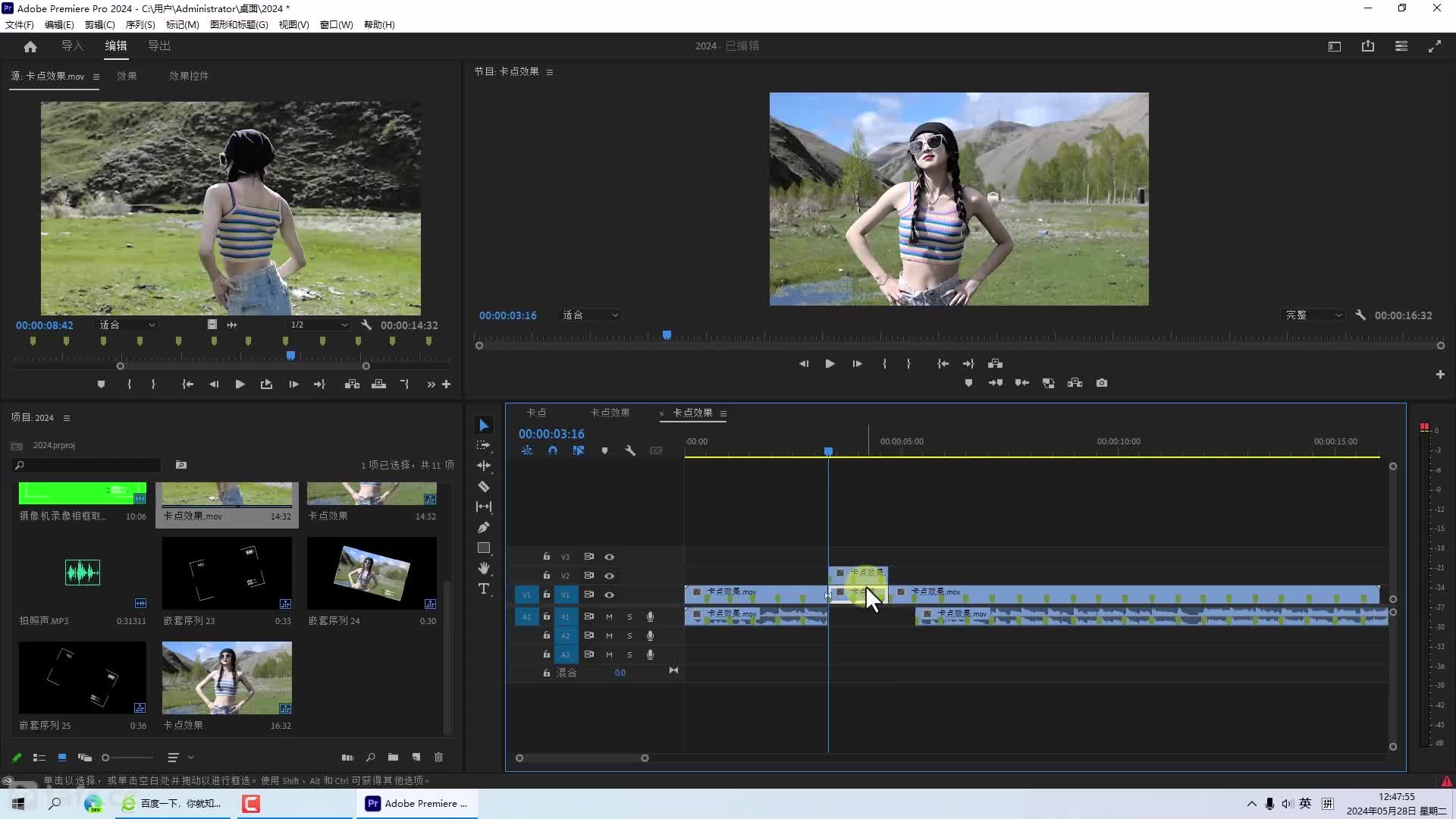This screenshot has height=819, width=1456.
Task: Open the 图形和标题(G) menu
Action: [x=239, y=24]
